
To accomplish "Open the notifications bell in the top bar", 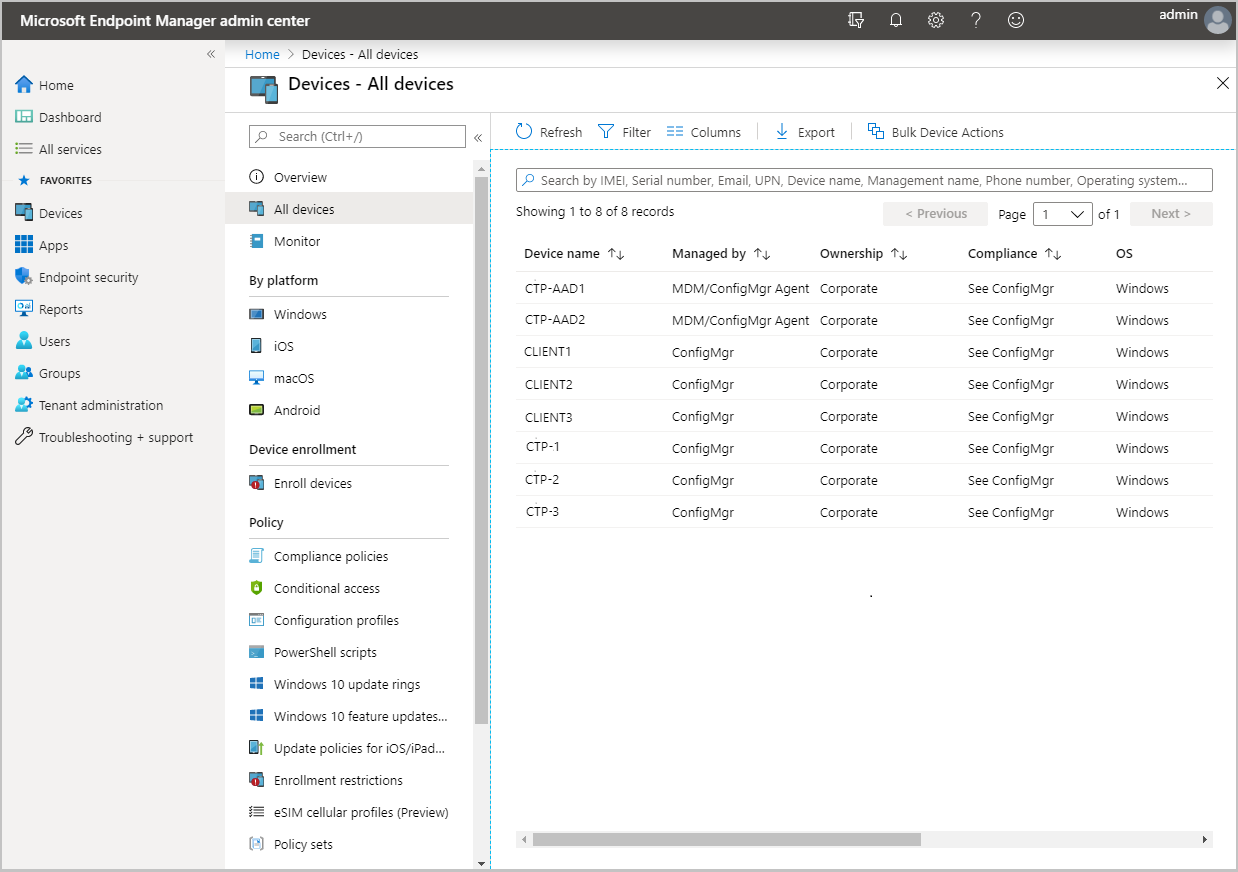I will pyautogui.click(x=895, y=19).
